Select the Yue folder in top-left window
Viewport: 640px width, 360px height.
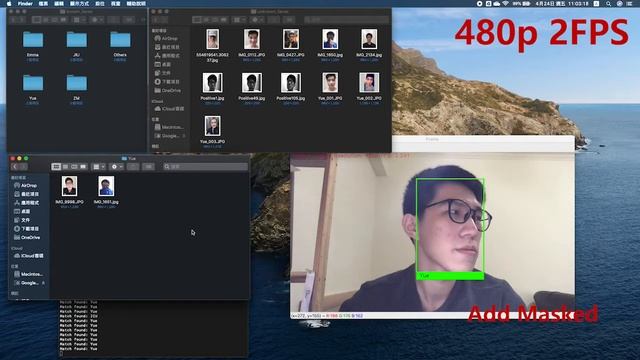click(33, 83)
